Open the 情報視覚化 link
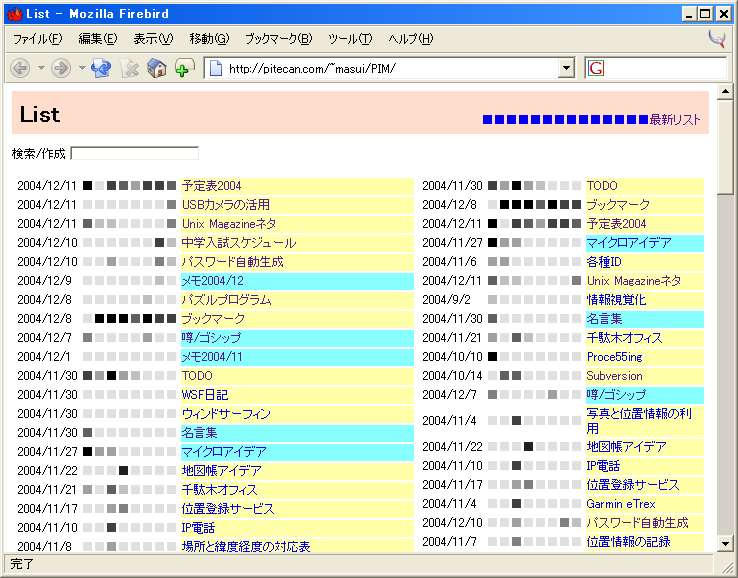This screenshot has width=738, height=578. pos(616,300)
